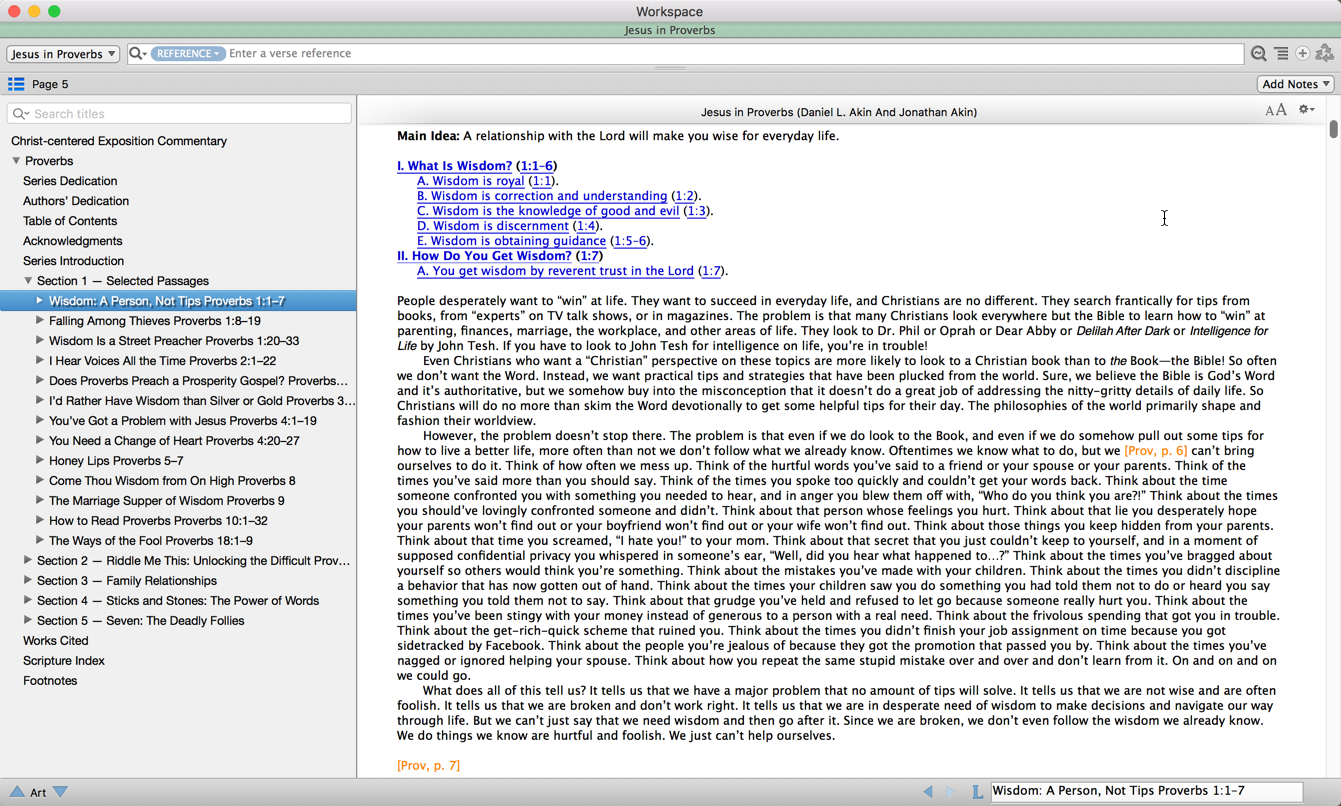
Task: Open the 'I. What Is Wisdom?' link
Action: (454, 166)
